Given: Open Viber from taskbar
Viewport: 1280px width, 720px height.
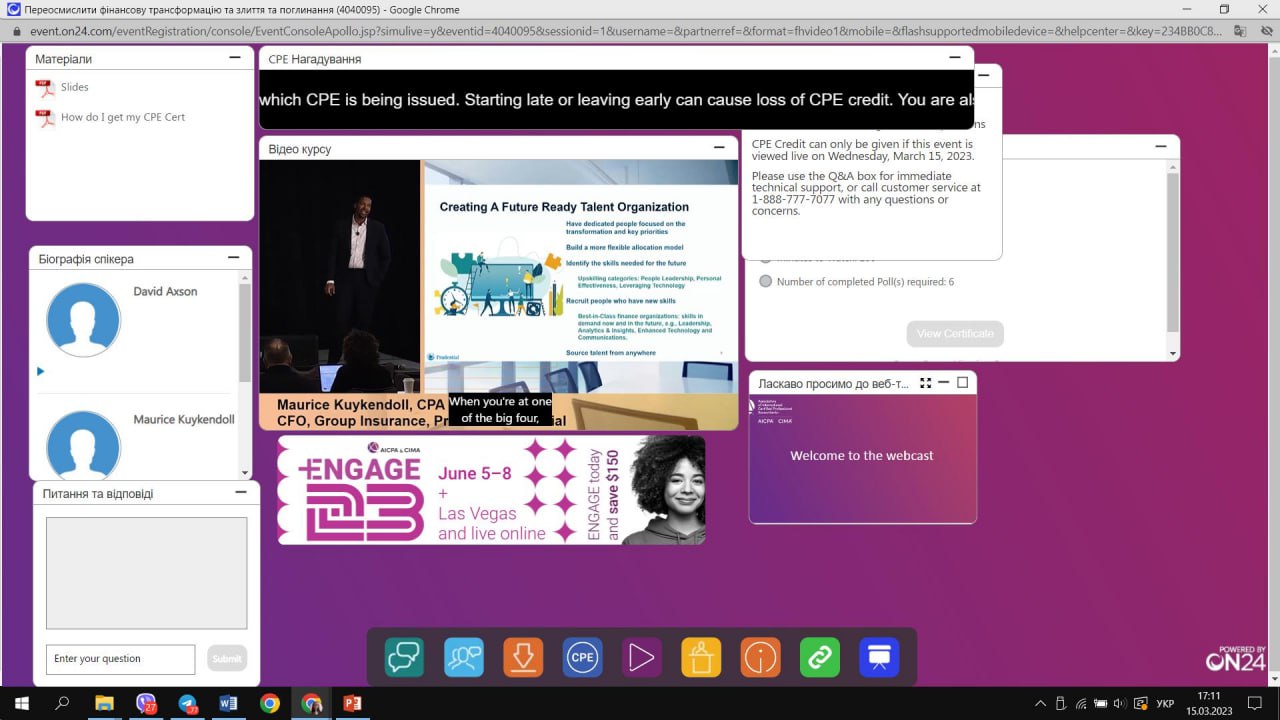Looking at the screenshot, I should pos(146,703).
